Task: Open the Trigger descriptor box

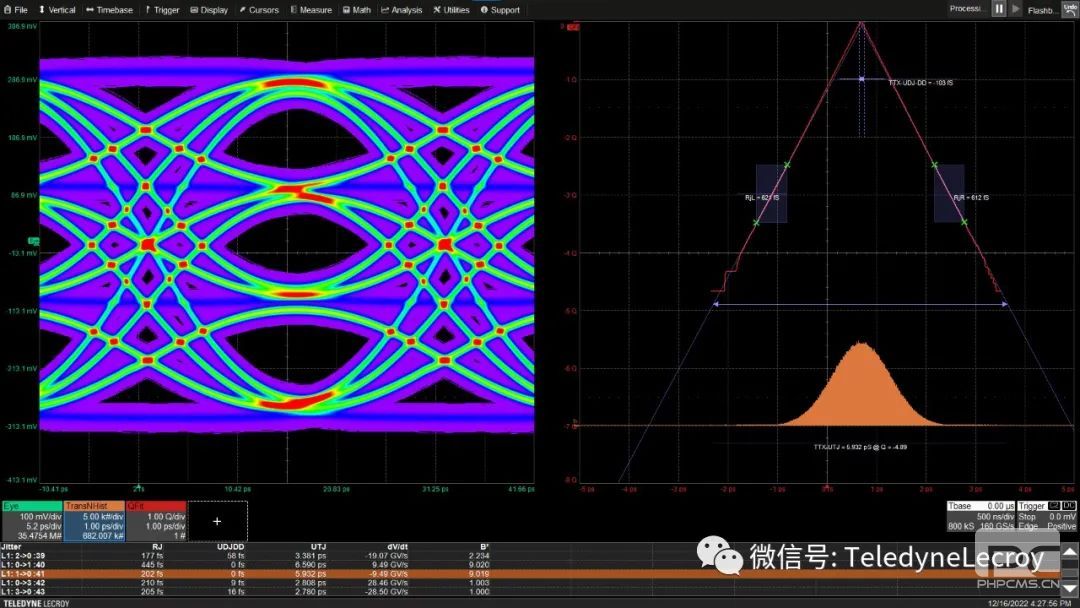Action: pyautogui.click(x=1047, y=516)
